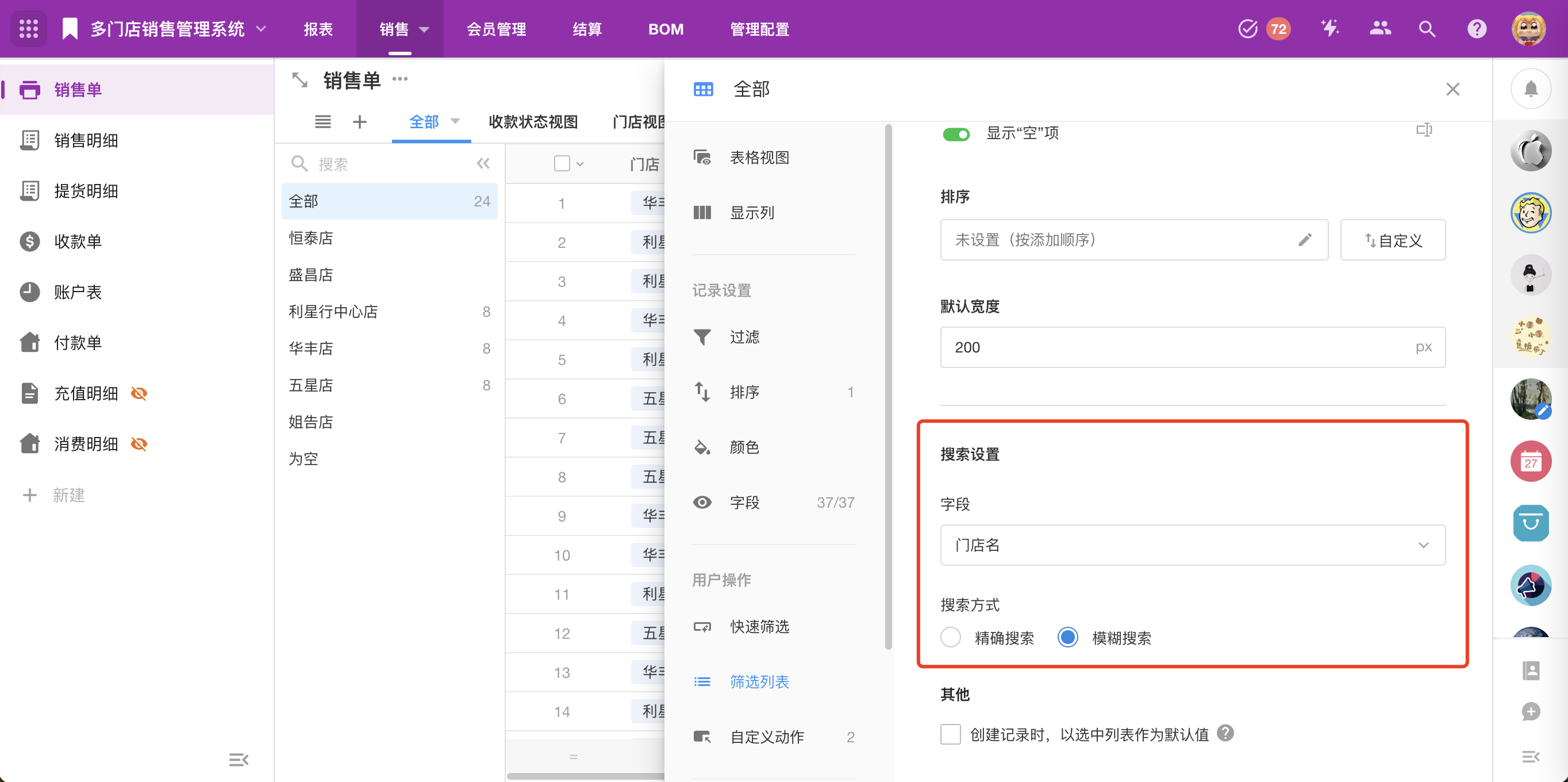
Task: Open the task checkmark icon with 72 badge
Action: [1248, 29]
